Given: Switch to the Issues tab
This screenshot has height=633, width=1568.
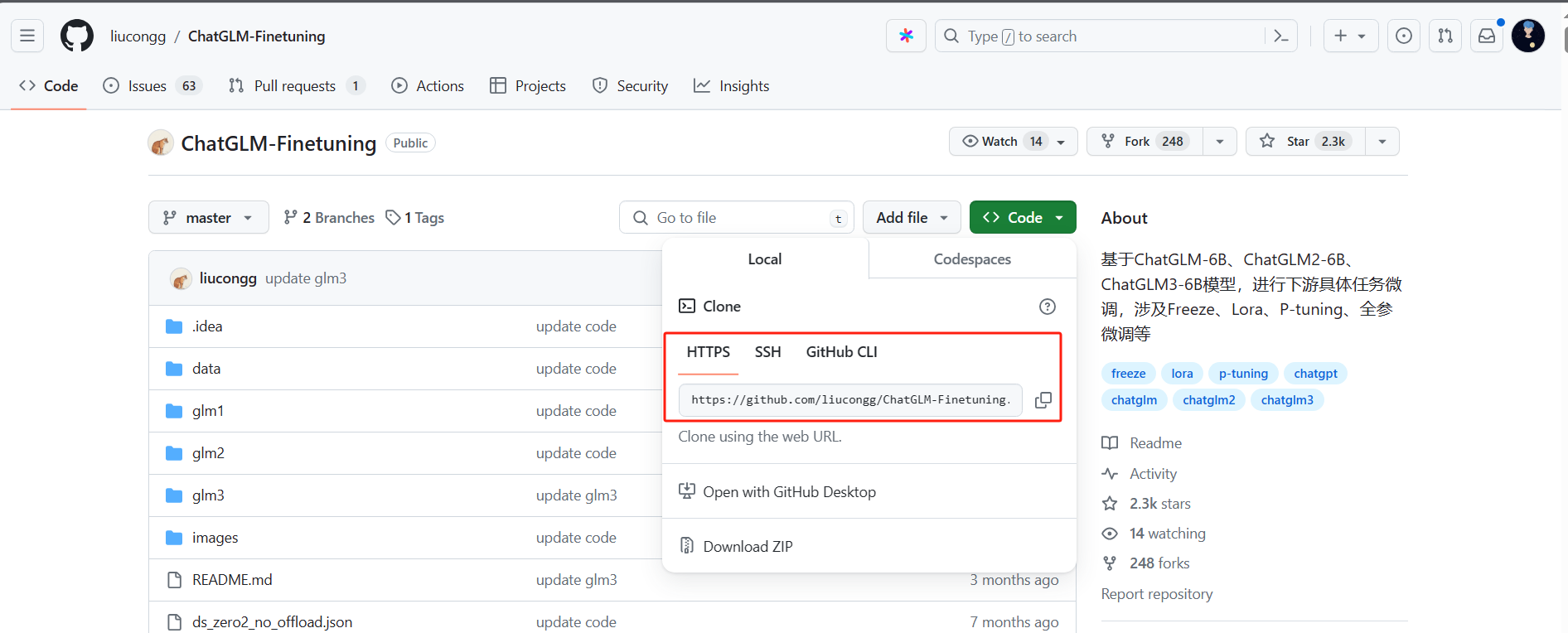Looking at the screenshot, I should pyautogui.click(x=152, y=86).
